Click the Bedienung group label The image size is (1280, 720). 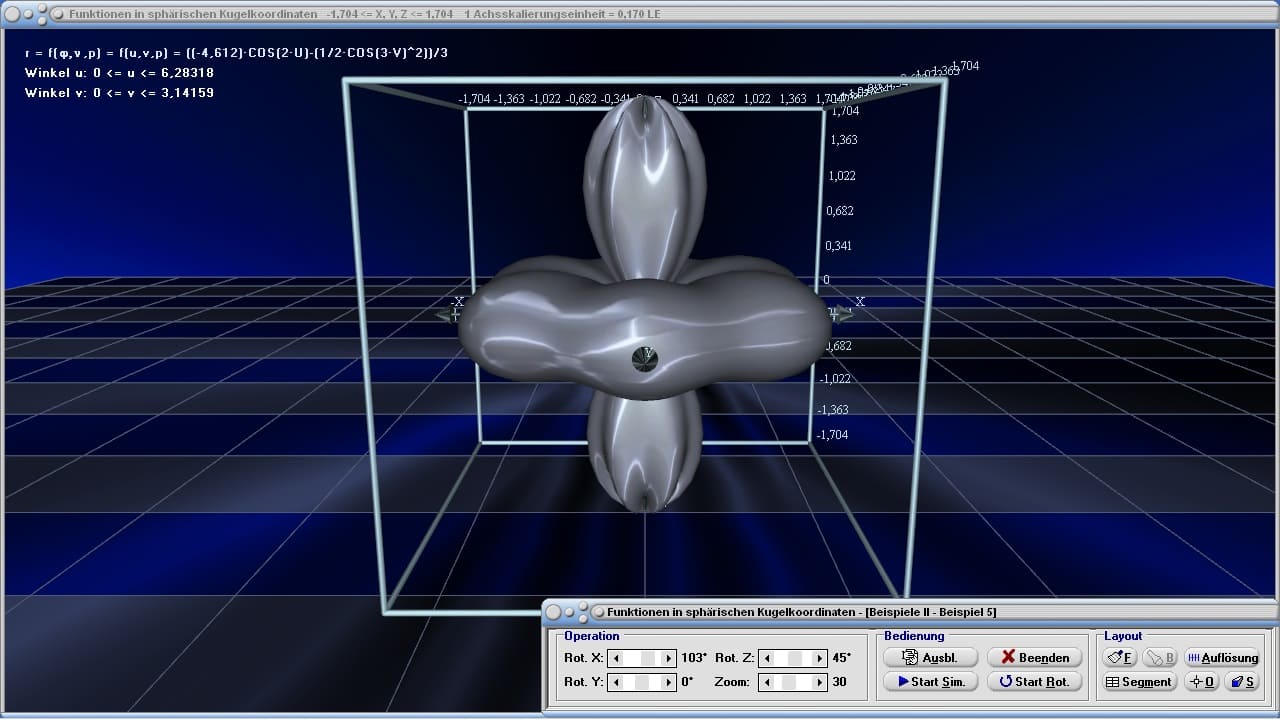point(914,636)
